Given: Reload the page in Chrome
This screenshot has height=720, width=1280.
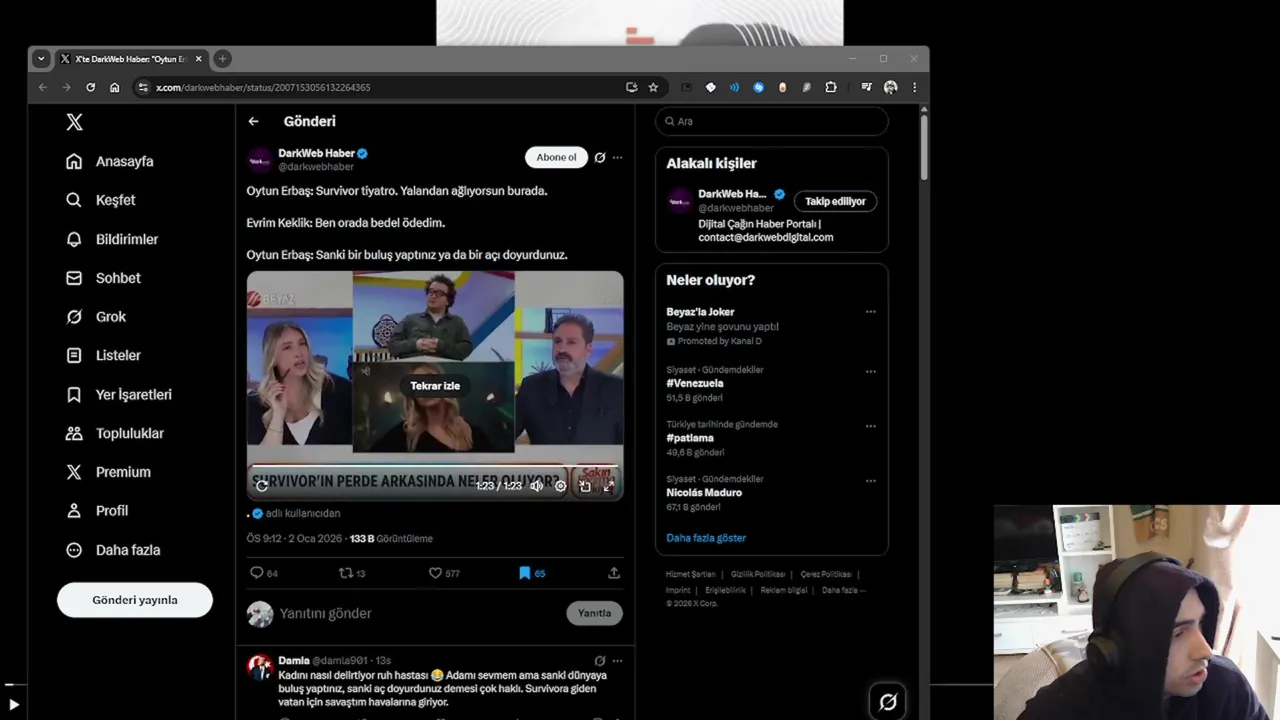Looking at the screenshot, I should tap(90, 87).
